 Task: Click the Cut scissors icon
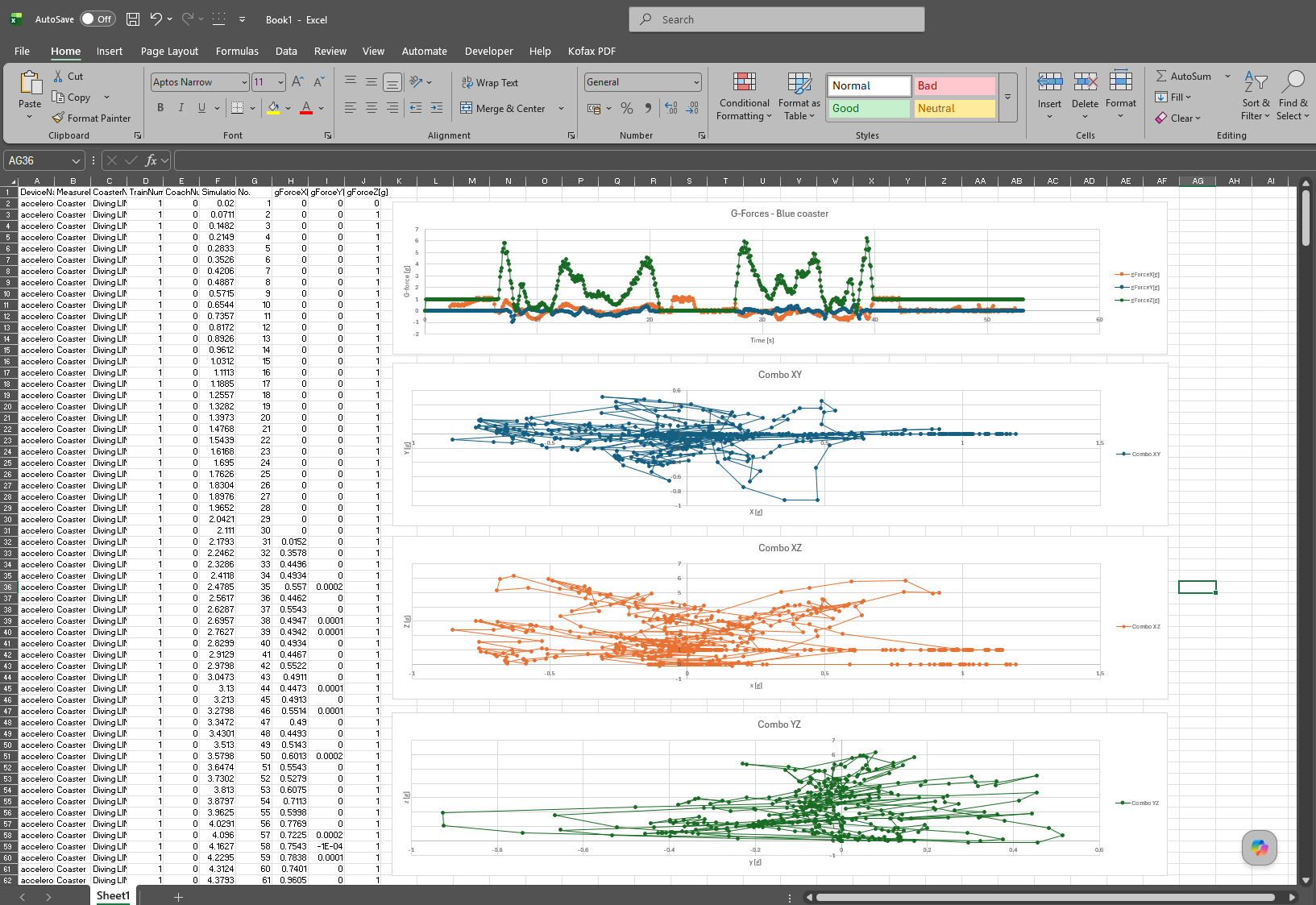(58, 76)
